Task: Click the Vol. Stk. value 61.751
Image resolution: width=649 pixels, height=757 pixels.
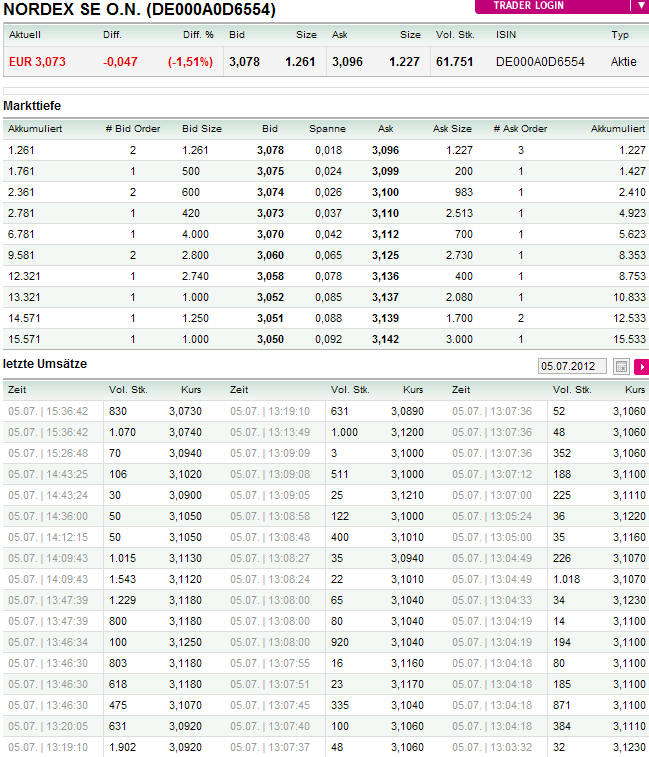Action: (x=454, y=62)
